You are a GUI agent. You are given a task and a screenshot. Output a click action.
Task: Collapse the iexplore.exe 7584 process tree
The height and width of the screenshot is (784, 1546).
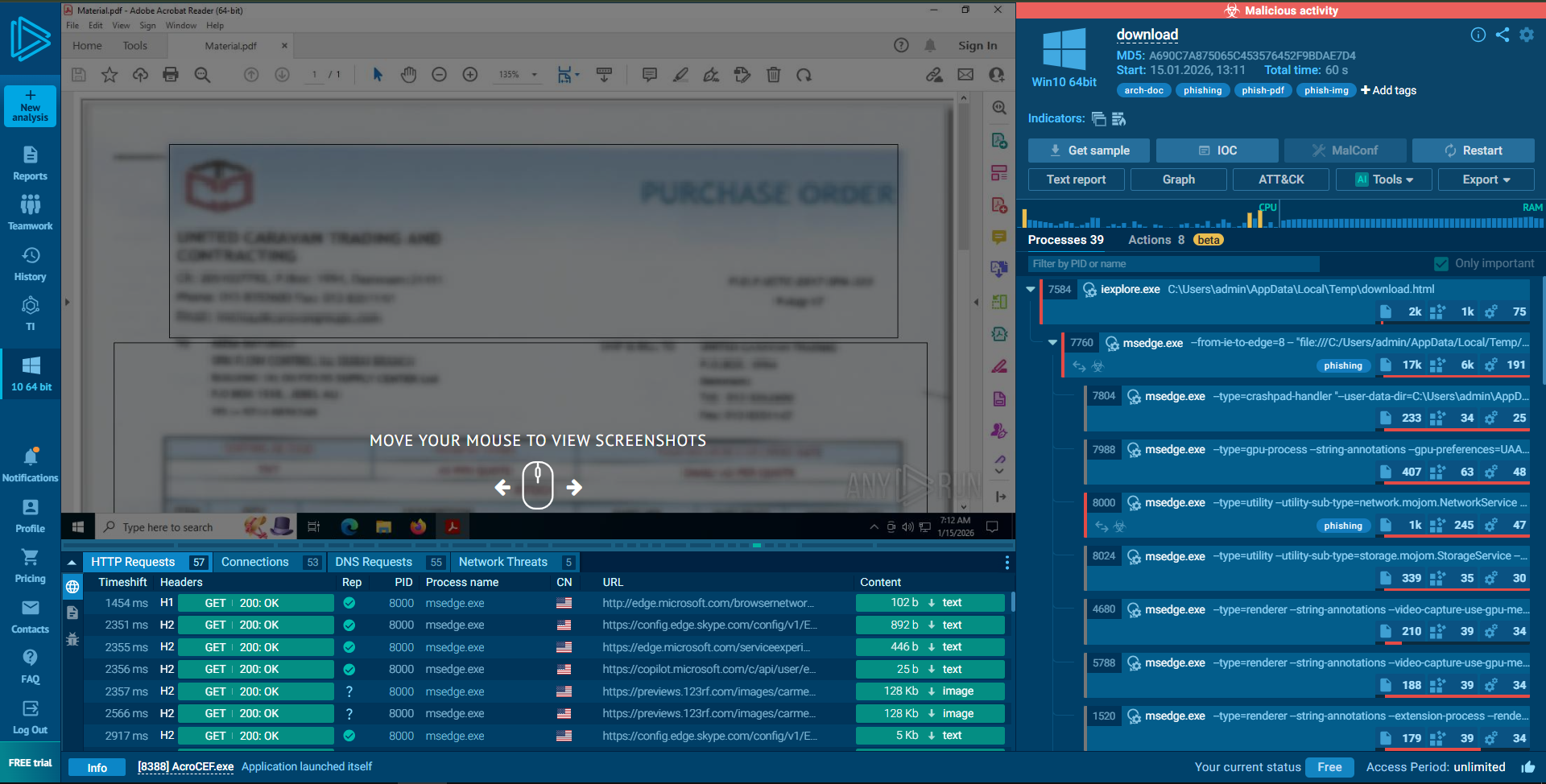(x=1031, y=290)
